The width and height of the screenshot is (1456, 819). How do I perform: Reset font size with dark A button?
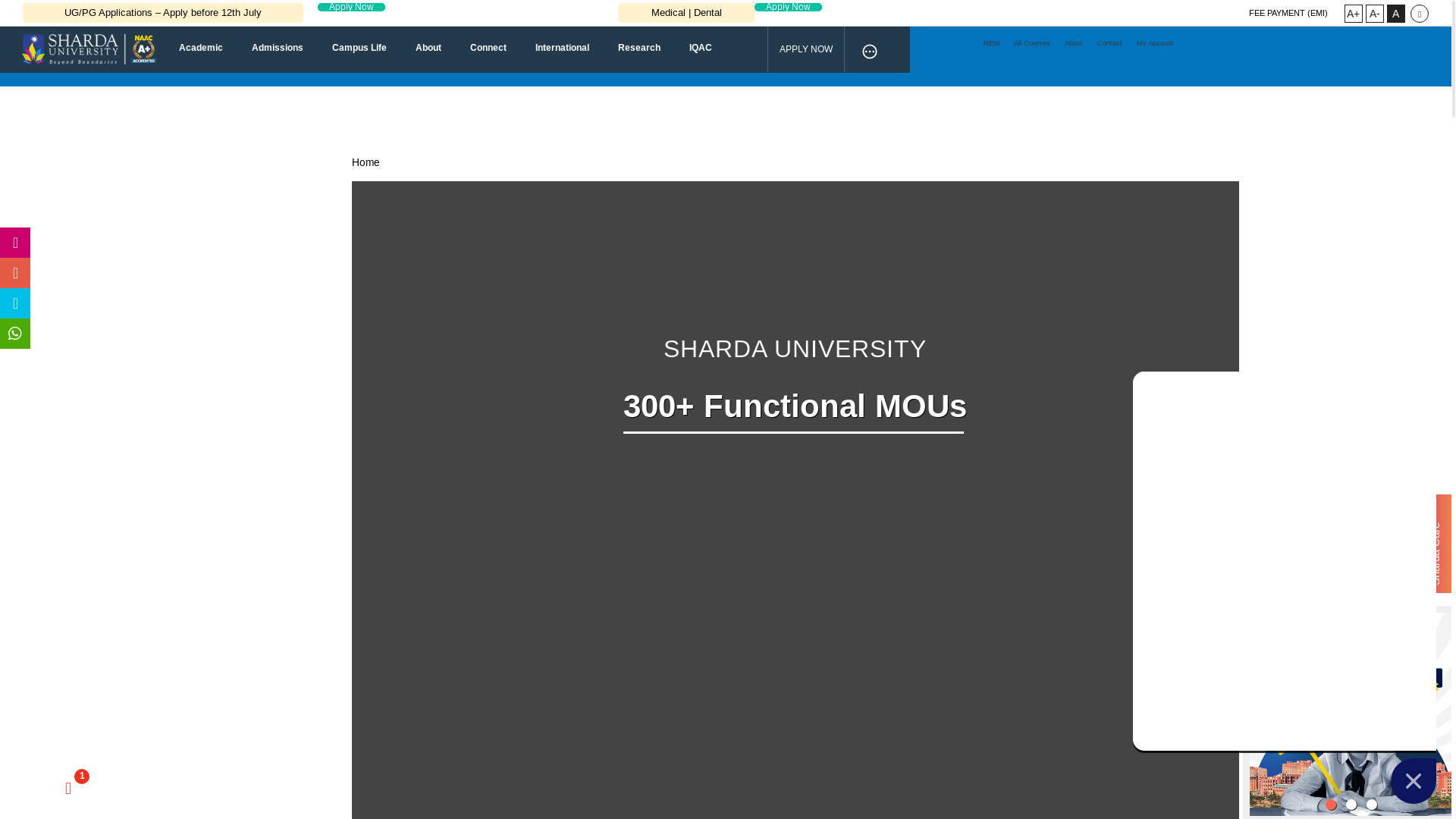1395,14
